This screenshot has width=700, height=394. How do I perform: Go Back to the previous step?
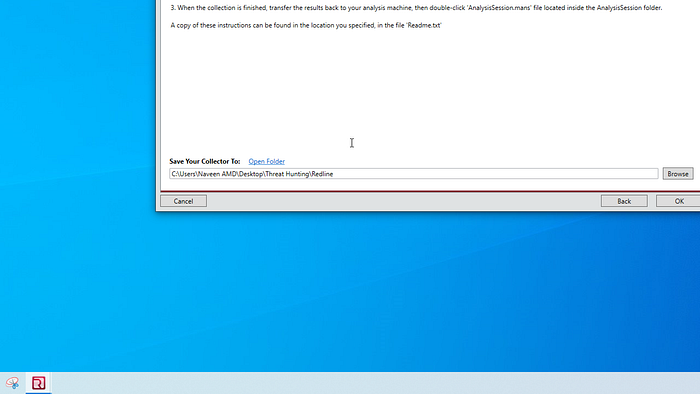(624, 201)
